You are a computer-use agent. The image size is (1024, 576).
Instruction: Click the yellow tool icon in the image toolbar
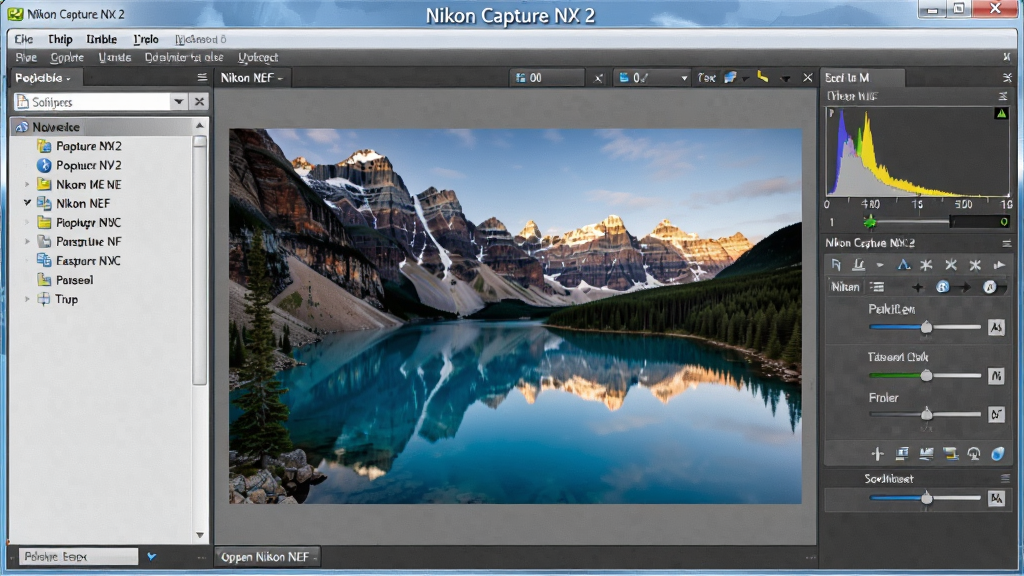[763, 77]
